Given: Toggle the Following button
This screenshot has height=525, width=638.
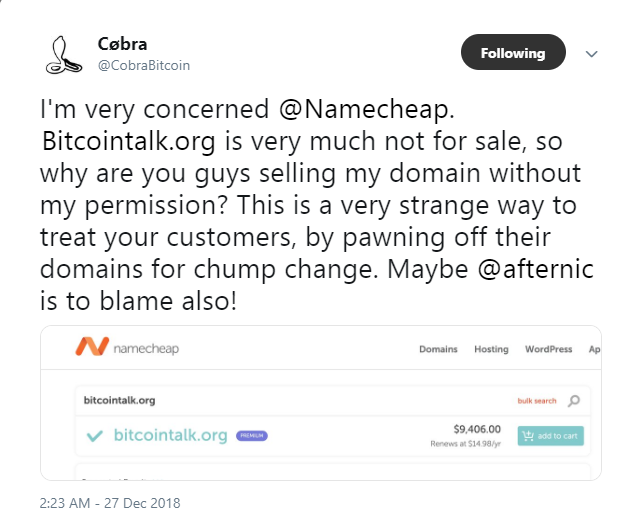Looking at the screenshot, I should point(513,52).
